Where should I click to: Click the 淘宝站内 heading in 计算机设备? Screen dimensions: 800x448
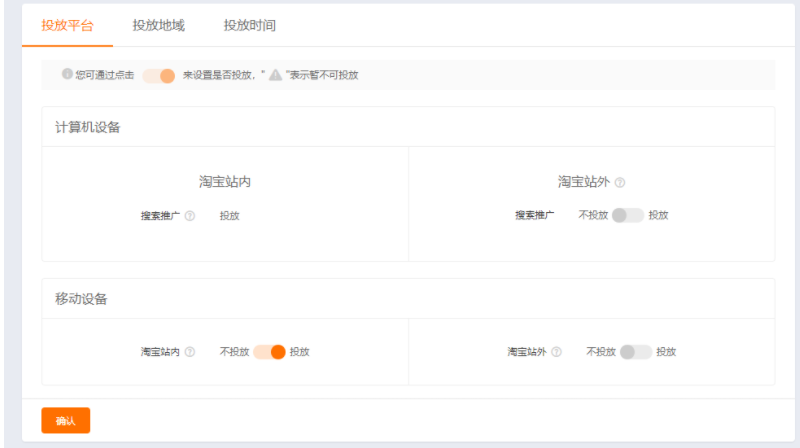(224, 182)
